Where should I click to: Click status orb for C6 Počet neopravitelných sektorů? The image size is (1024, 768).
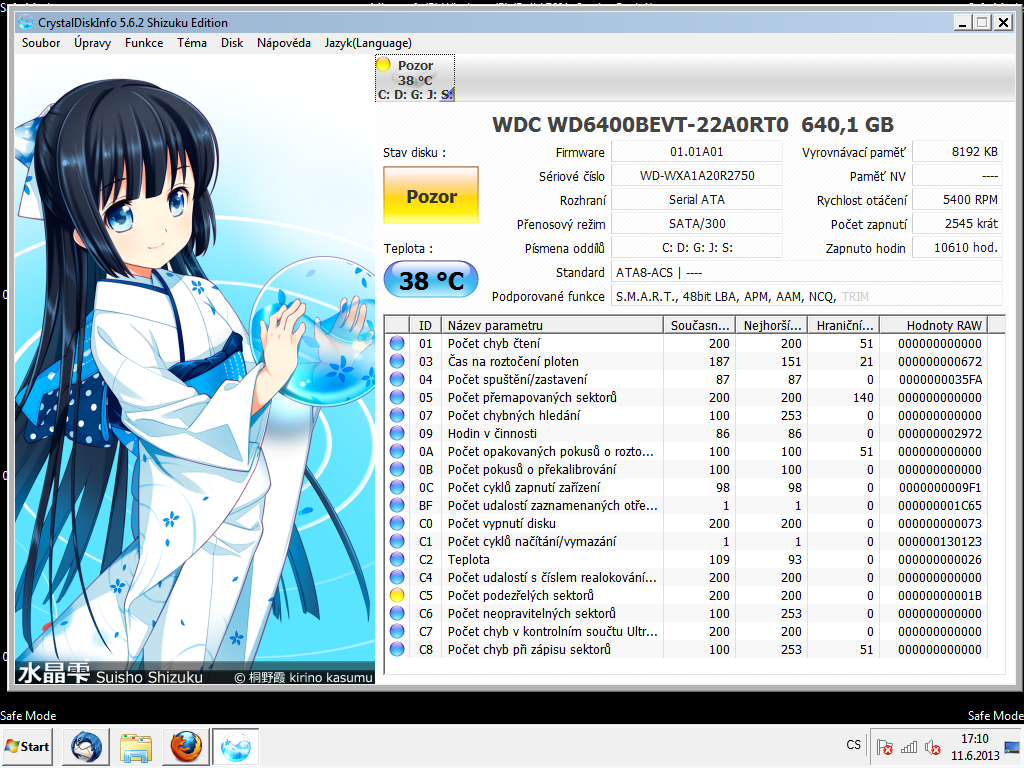pos(397,613)
